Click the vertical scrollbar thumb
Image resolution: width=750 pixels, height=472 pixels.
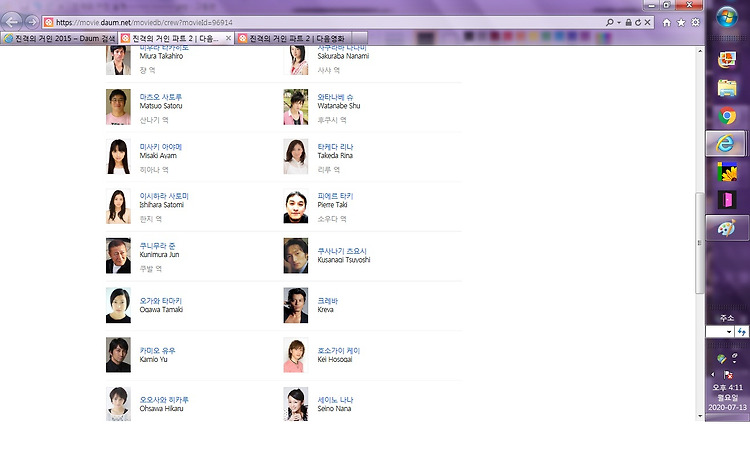click(x=700, y=243)
